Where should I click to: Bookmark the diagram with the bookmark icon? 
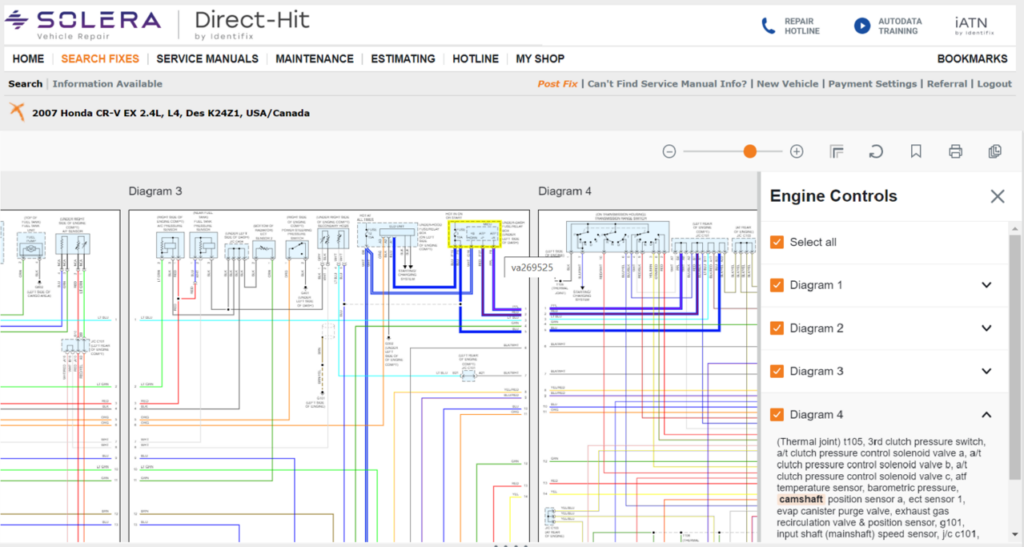[915, 151]
